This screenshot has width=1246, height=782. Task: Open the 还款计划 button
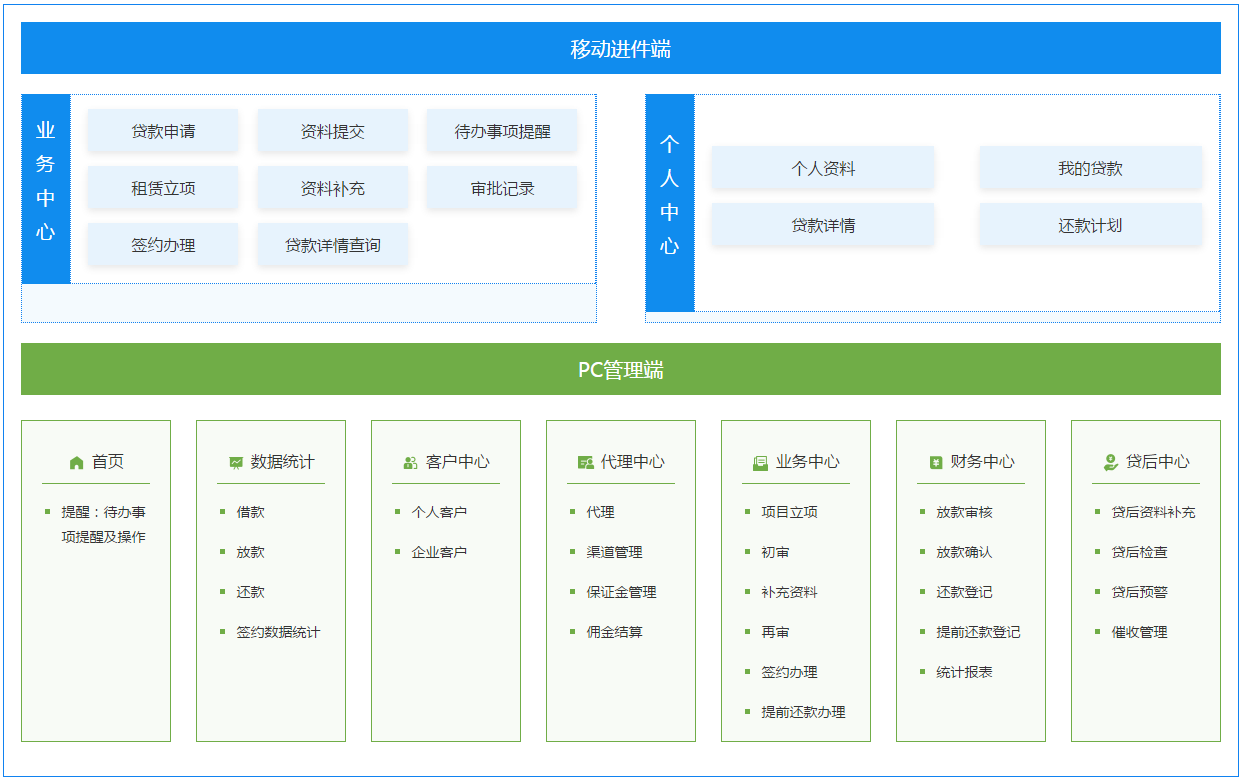(x=1090, y=225)
